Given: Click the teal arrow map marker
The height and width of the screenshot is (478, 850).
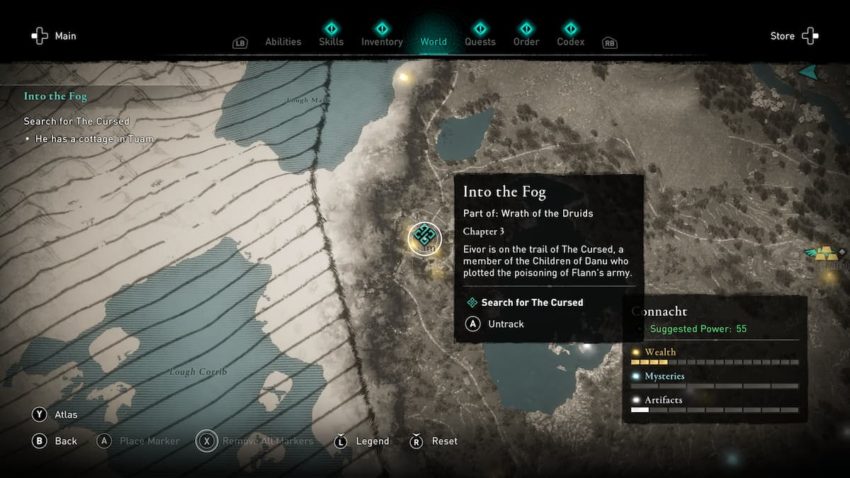Looking at the screenshot, I should click(808, 72).
